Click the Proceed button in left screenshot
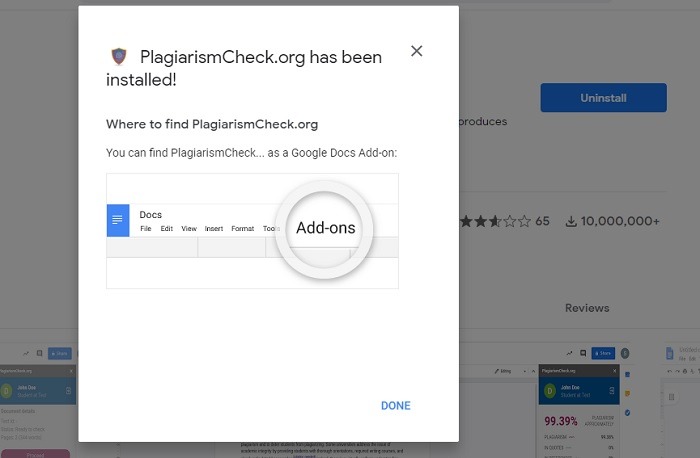 [x=35, y=454]
